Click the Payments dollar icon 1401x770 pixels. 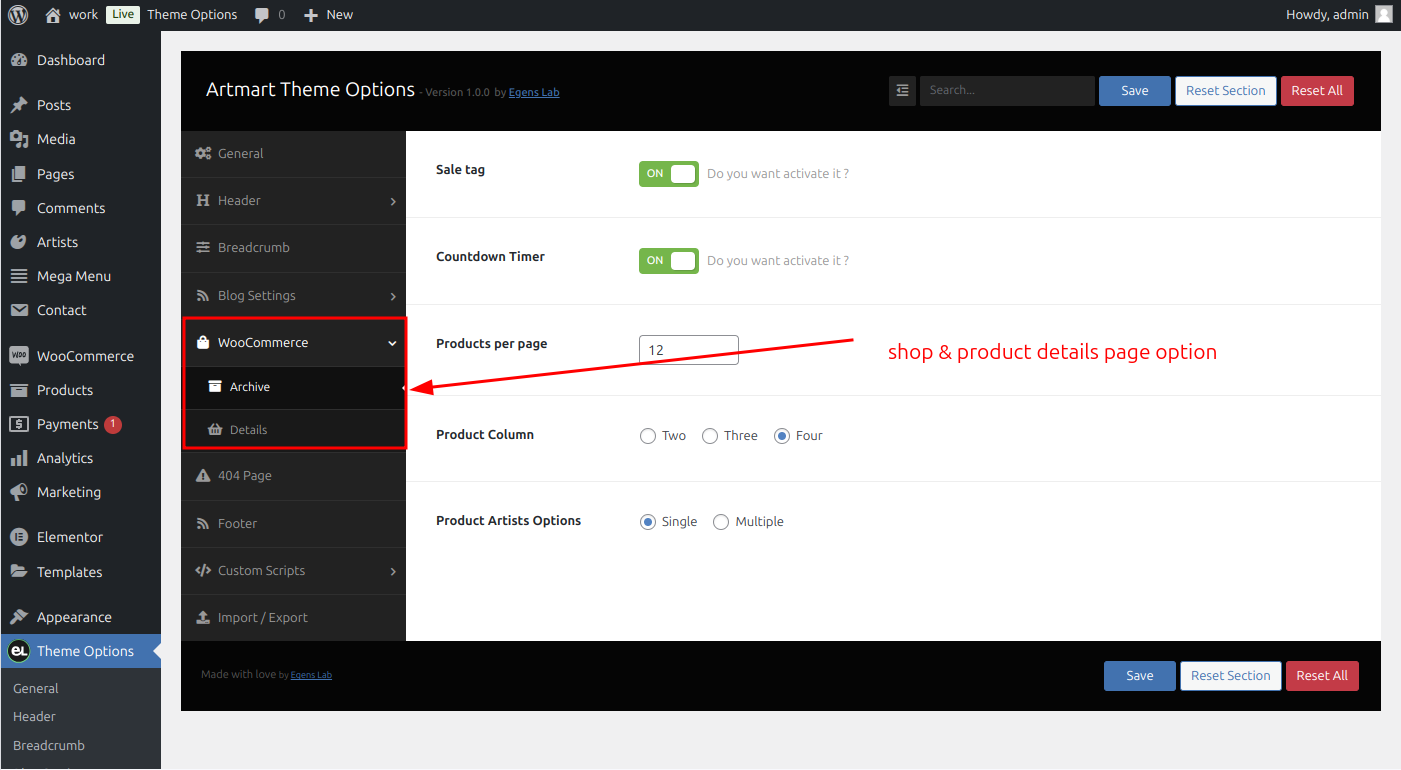19,424
